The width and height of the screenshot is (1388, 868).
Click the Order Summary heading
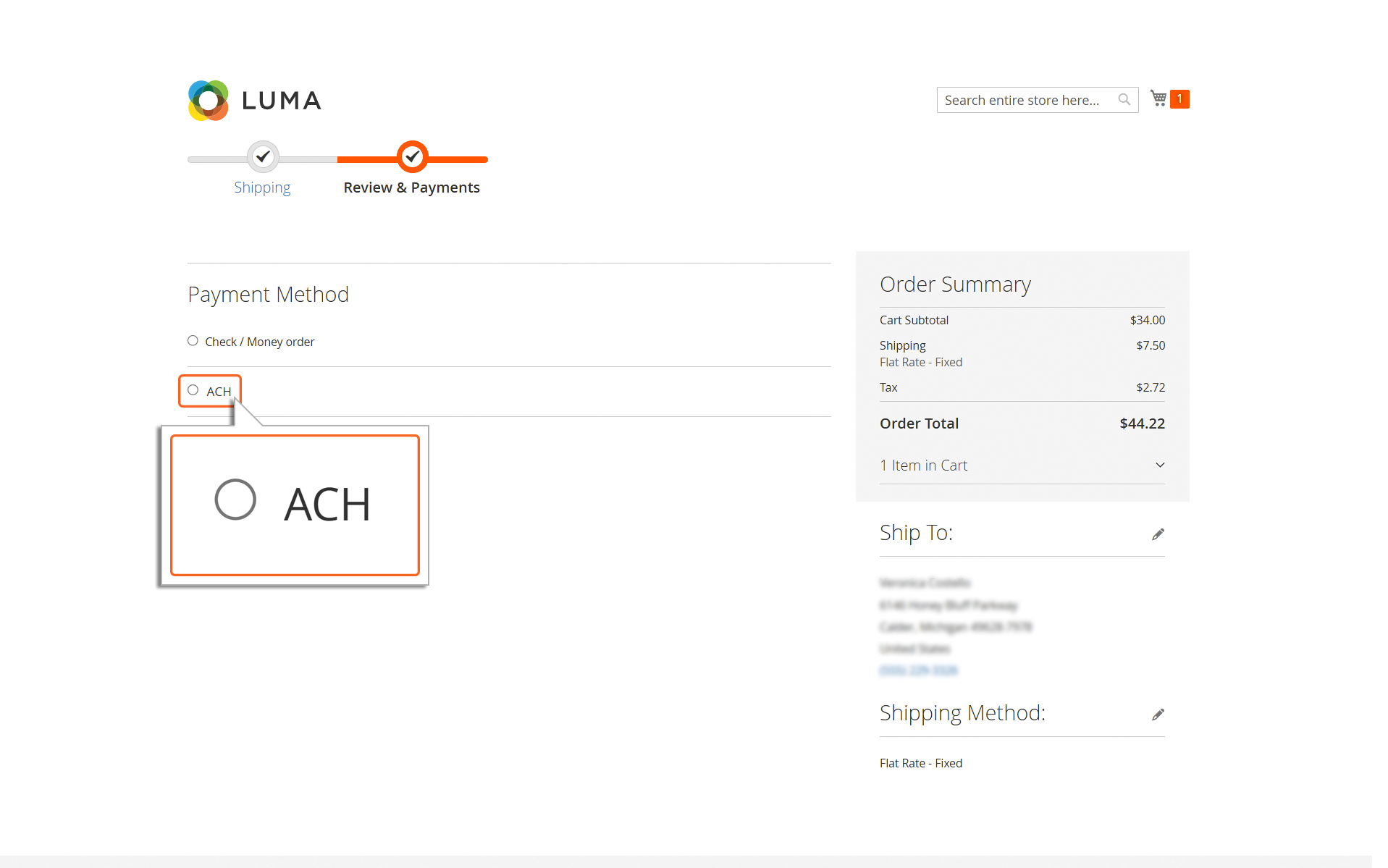point(955,285)
